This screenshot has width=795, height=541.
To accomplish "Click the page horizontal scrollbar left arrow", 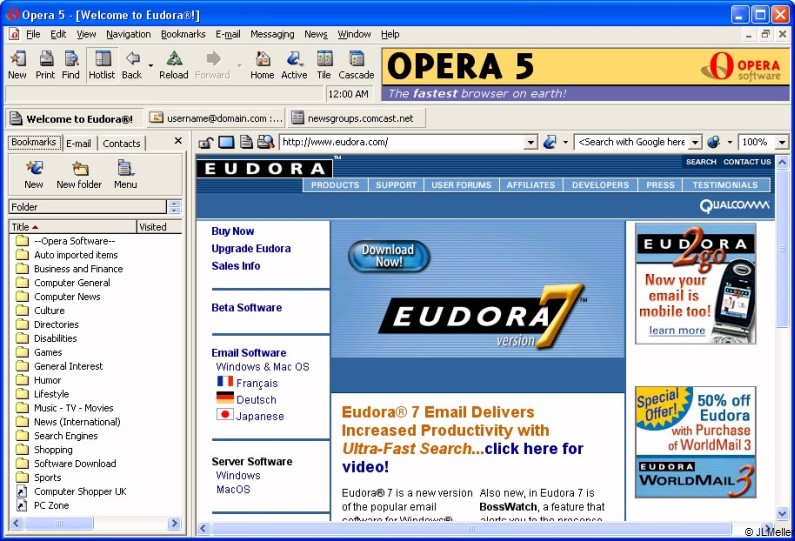I will pyautogui.click(x=203, y=528).
